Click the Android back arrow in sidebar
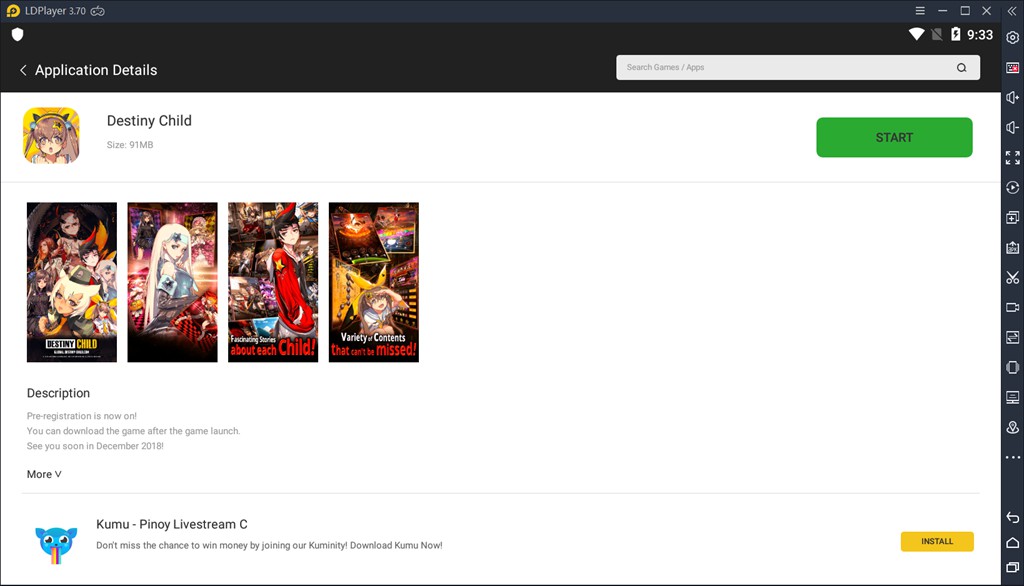This screenshot has height=586, width=1024. [1012, 517]
